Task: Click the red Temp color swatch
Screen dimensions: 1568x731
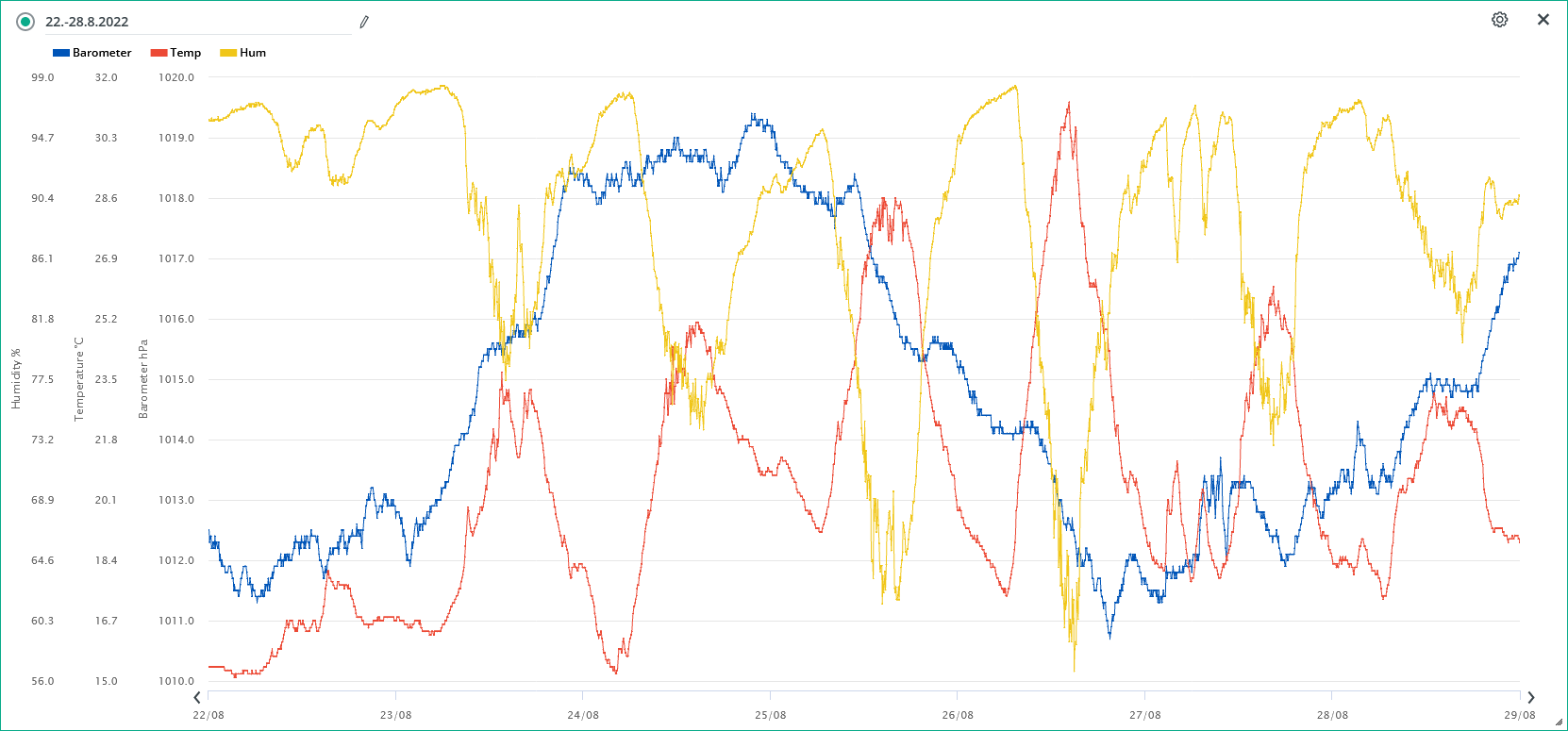Action: pos(158,53)
